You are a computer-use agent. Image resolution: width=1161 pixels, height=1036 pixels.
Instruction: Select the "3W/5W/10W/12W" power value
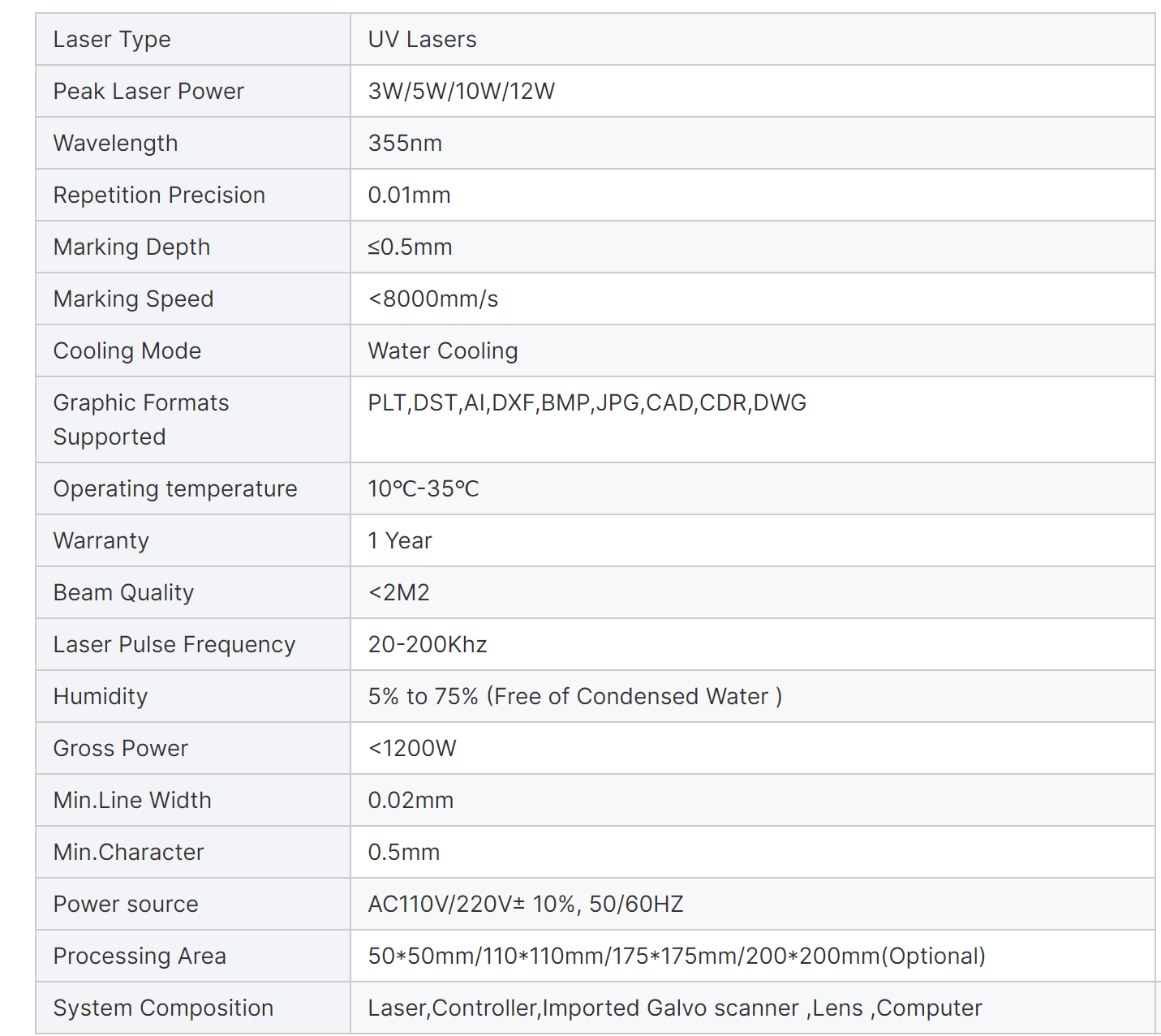tap(462, 92)
